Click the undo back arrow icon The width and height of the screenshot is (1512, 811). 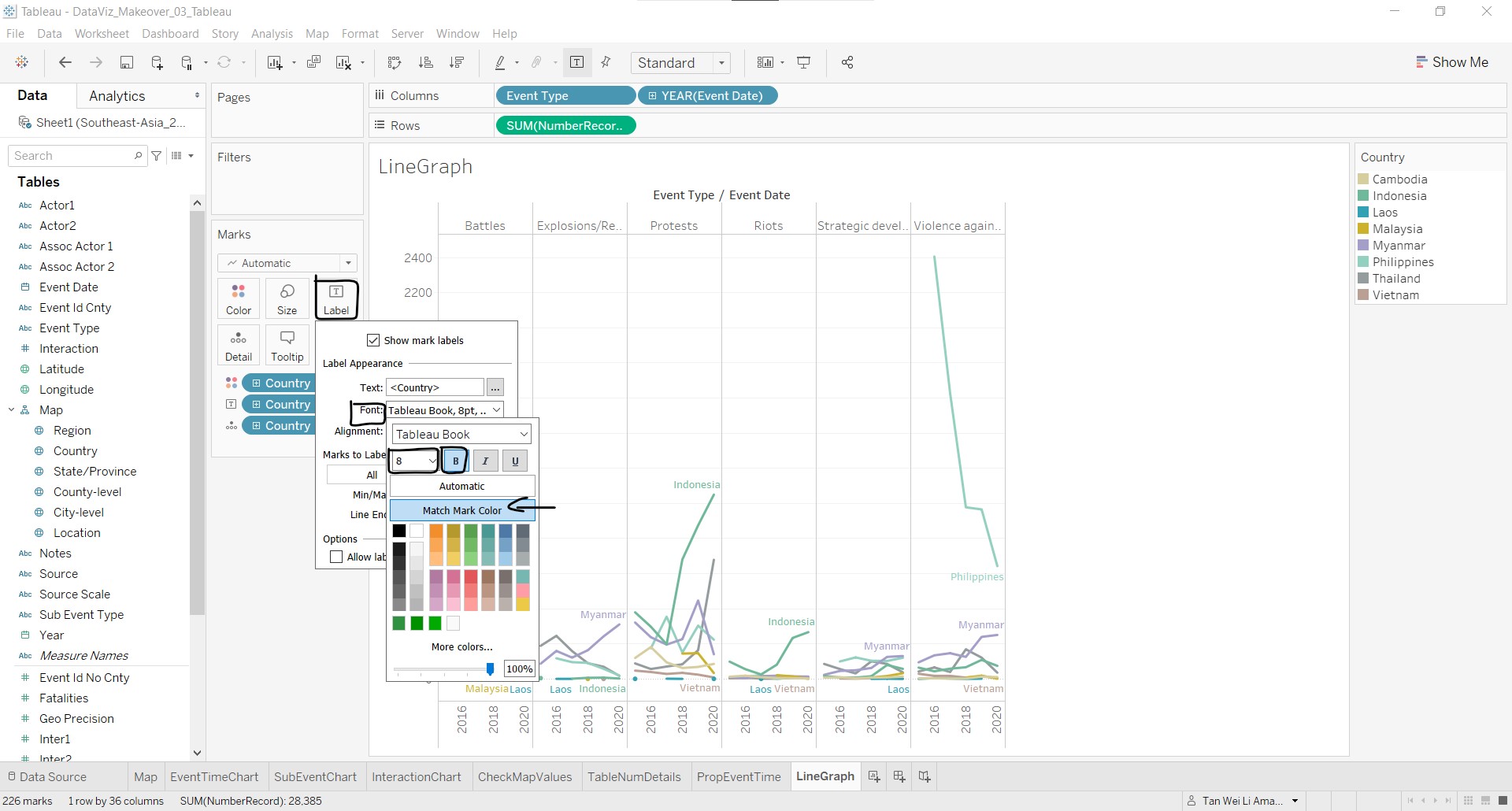(65, 63)
